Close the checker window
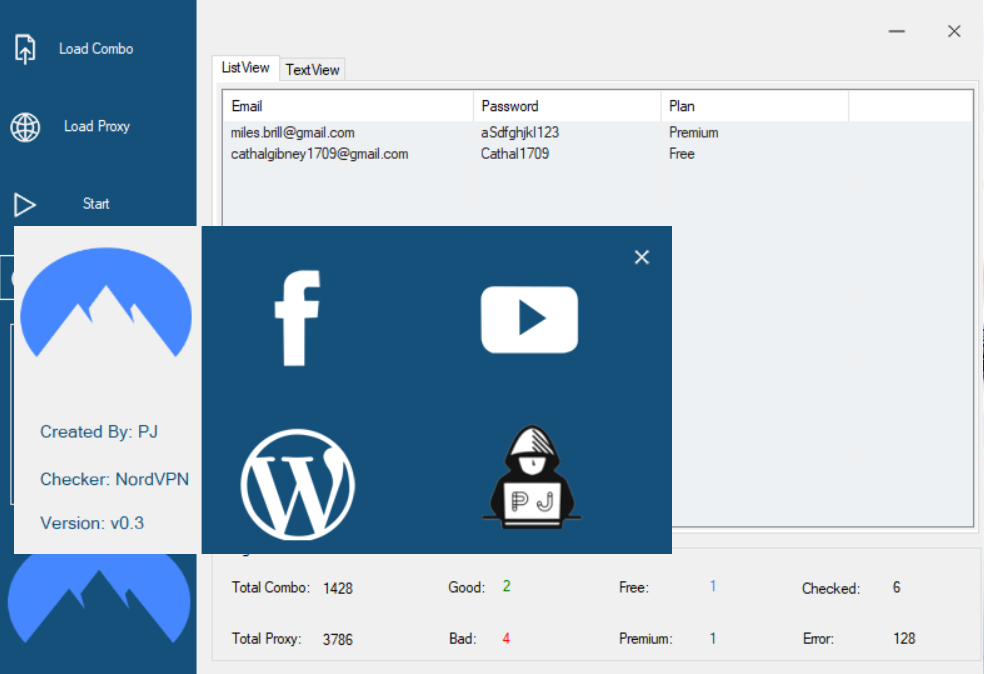Screen dimensions: 984x674 point(954,31)
